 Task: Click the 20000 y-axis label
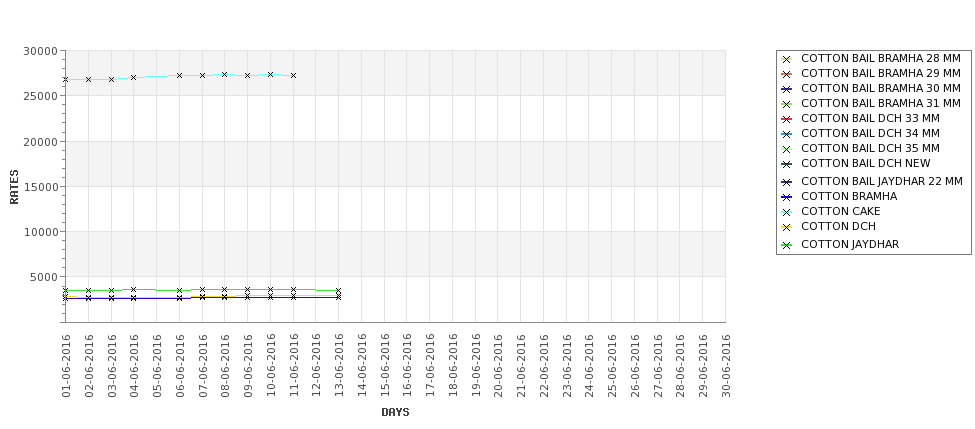point(40,142)
